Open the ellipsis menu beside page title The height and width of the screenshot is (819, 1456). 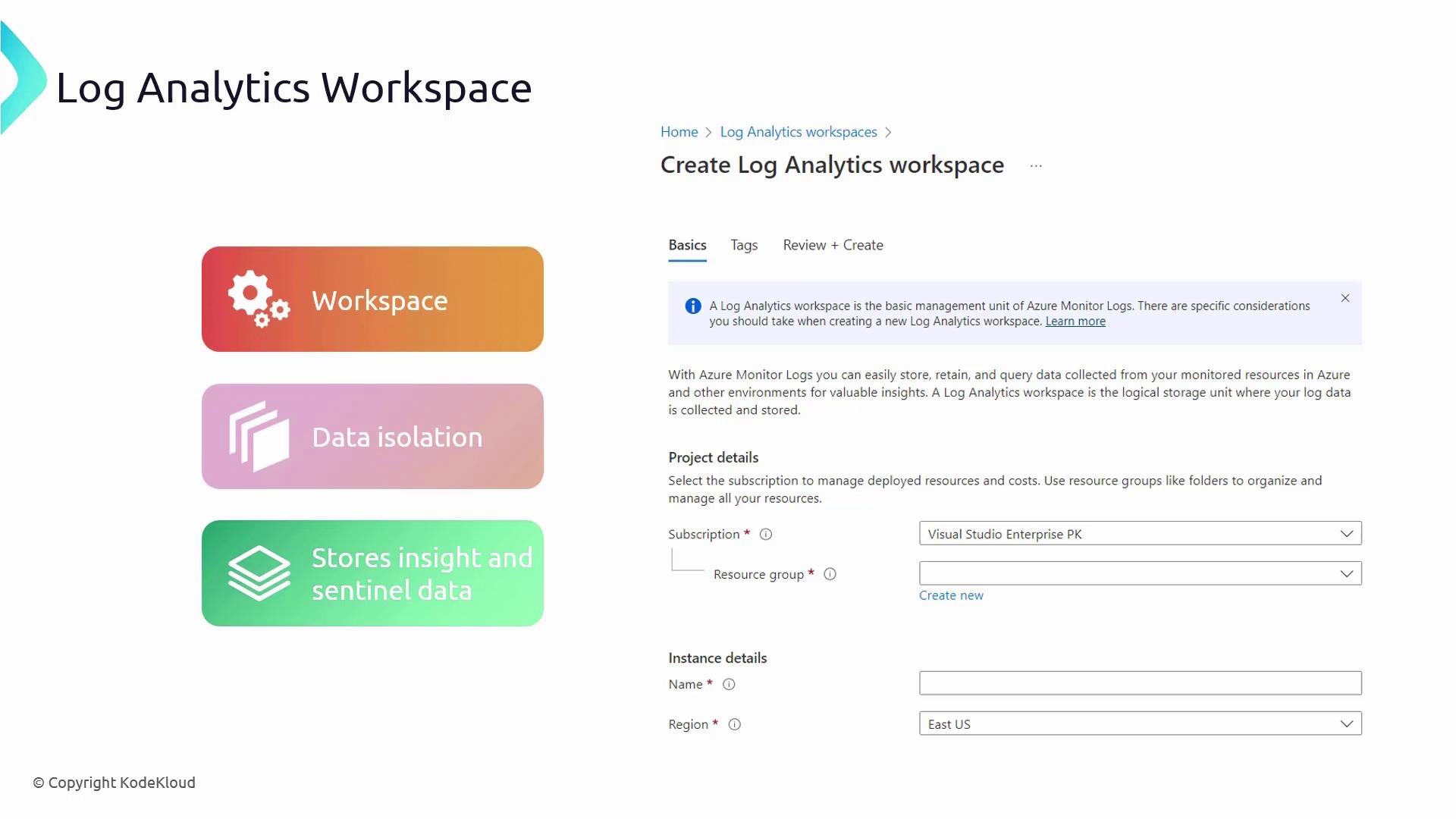1036,166
